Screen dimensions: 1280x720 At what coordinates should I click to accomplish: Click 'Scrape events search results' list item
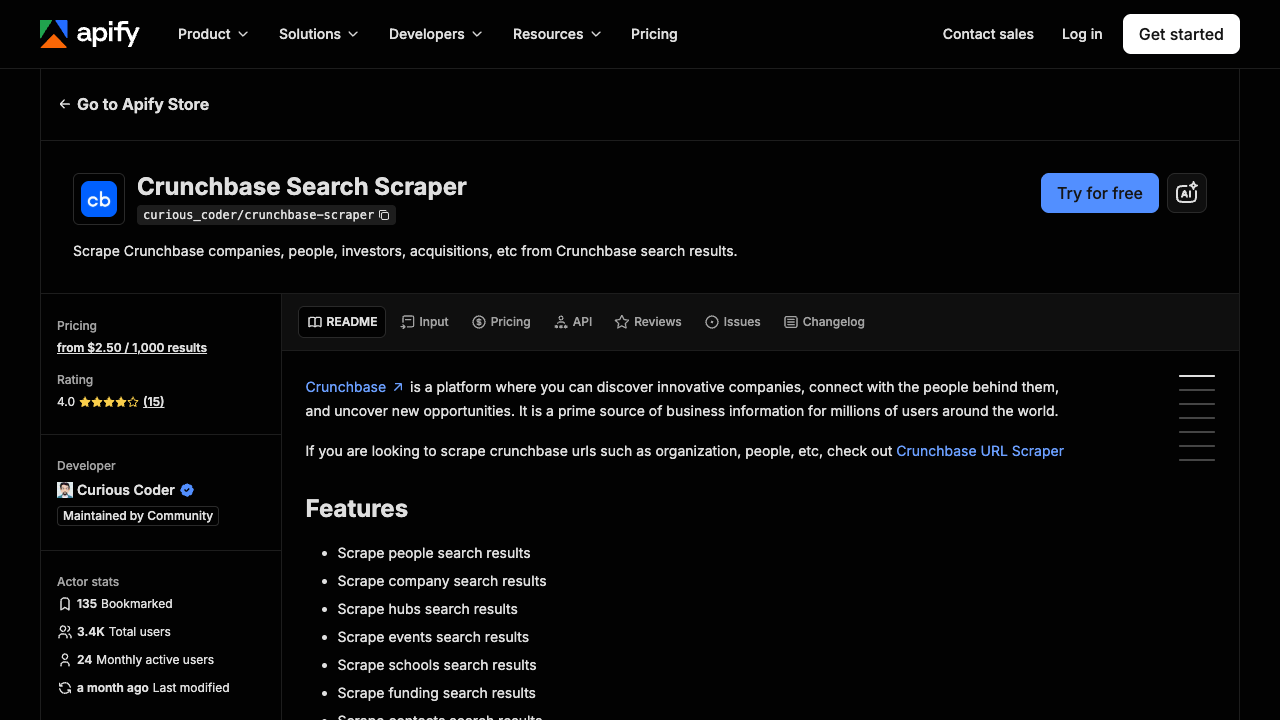433,637
